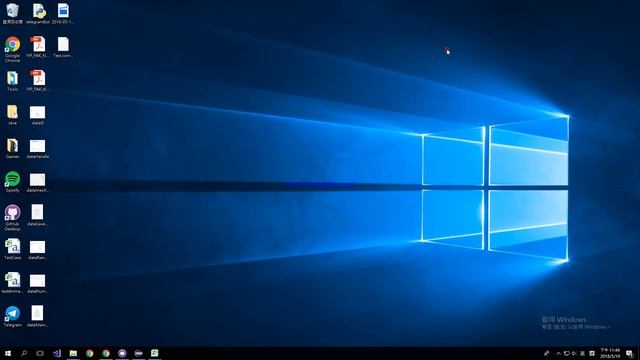Open the taskbar clock and date

coord(610,353)
